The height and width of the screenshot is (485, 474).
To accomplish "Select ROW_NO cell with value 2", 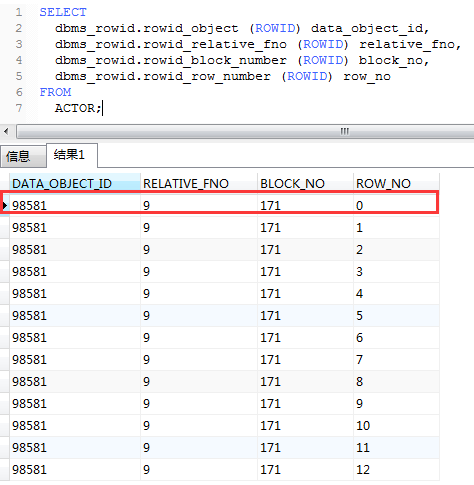I will pos(396,250).
